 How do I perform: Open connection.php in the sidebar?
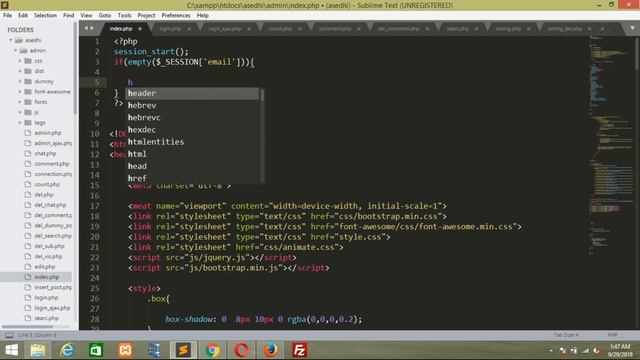pos(53,174)
